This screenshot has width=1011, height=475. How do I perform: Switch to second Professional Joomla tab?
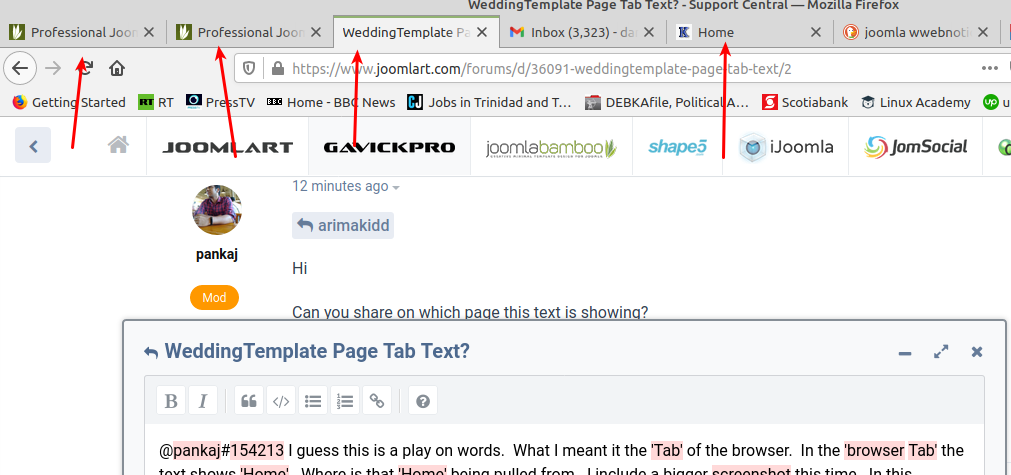(x=250, y=32)
